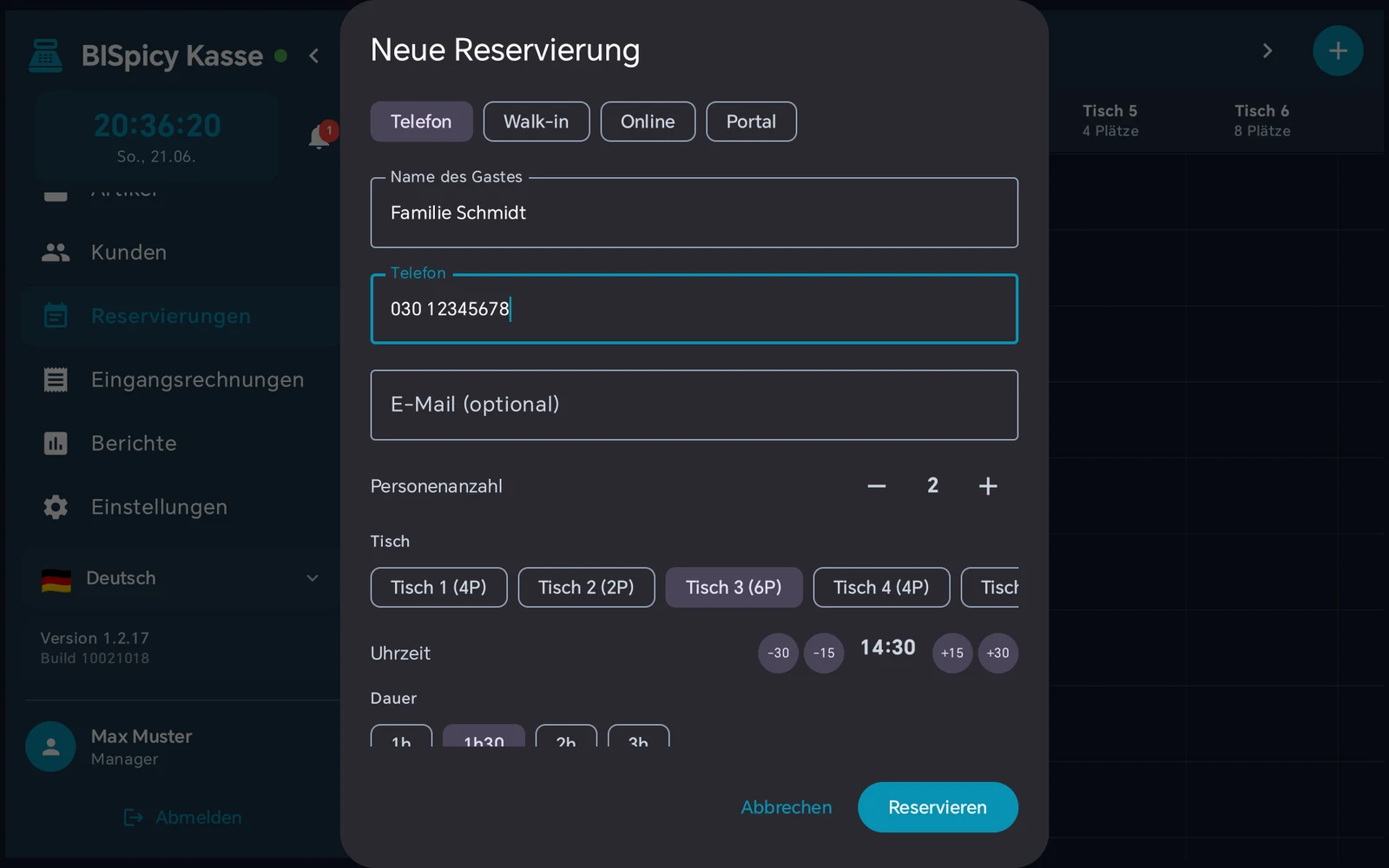Open Einstellungen in the sidebar

(x=181, y=507)
